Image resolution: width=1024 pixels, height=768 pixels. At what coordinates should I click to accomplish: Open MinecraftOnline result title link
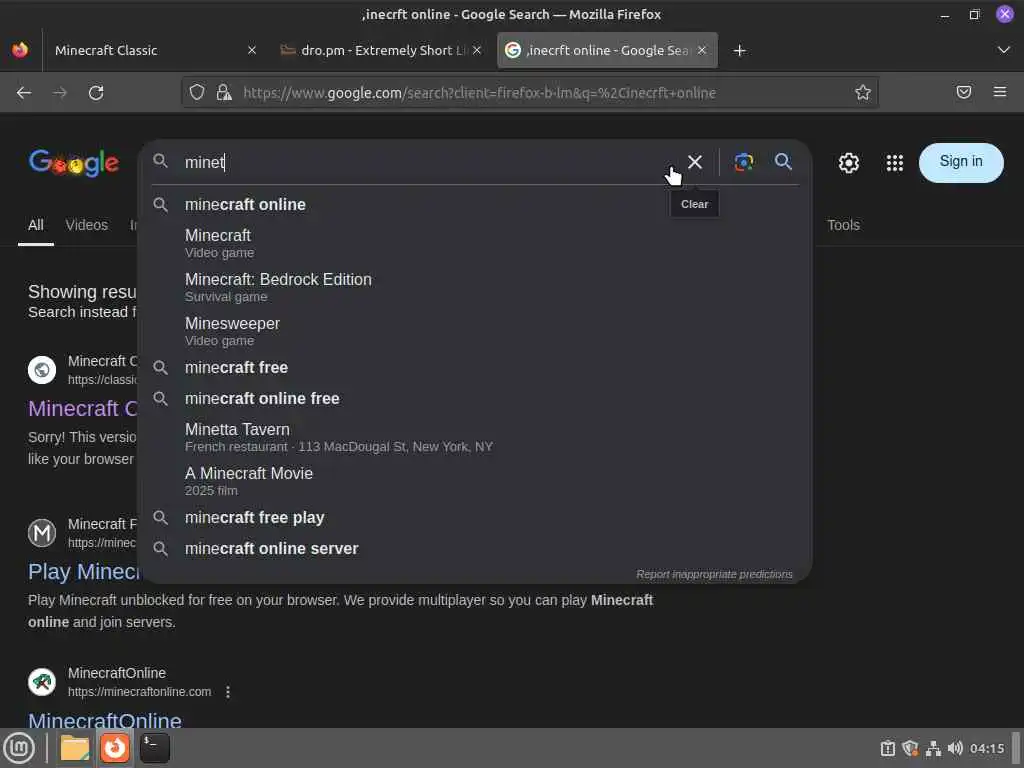[104, 720]
